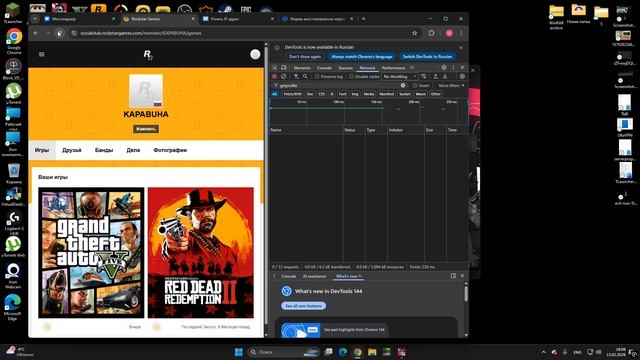The image size is (640, 360).
Task: Open the Grand Theft Auto V cover
Action: coord(91,253)
